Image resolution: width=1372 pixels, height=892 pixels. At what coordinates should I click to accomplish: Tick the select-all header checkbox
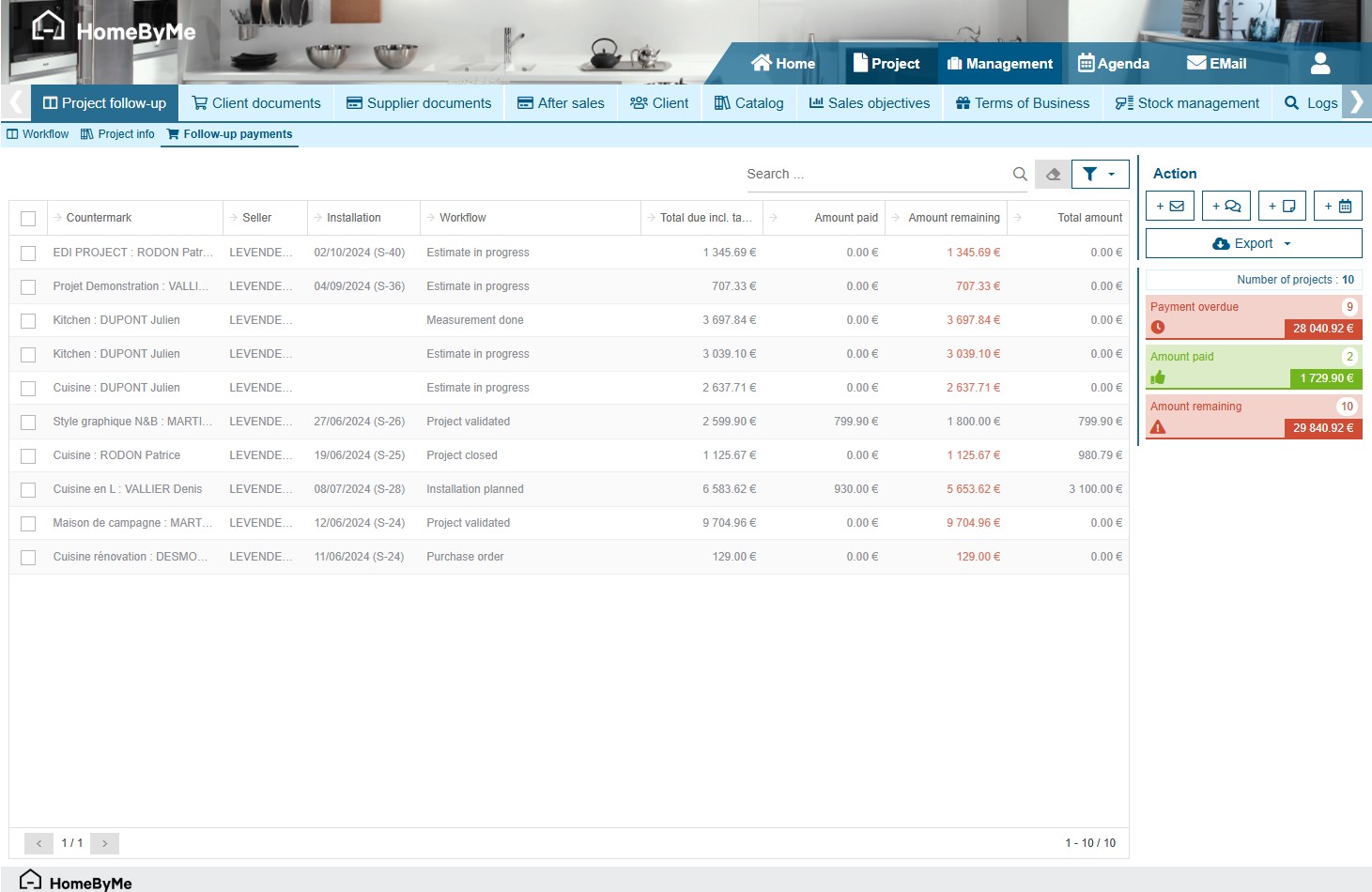[28, 218]
